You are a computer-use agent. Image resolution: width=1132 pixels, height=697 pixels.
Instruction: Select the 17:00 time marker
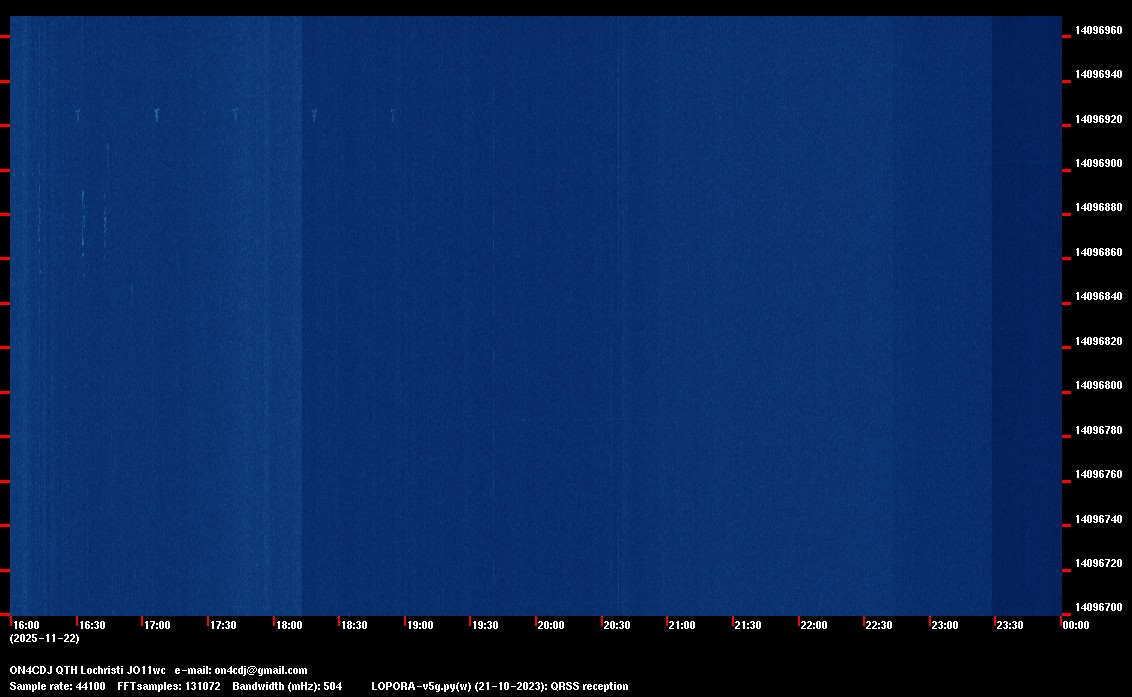tap(157, 625)
